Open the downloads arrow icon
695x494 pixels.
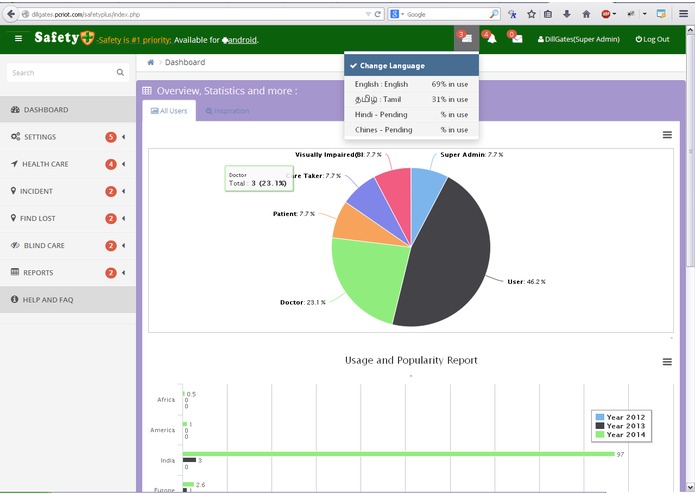click(566, 14)
